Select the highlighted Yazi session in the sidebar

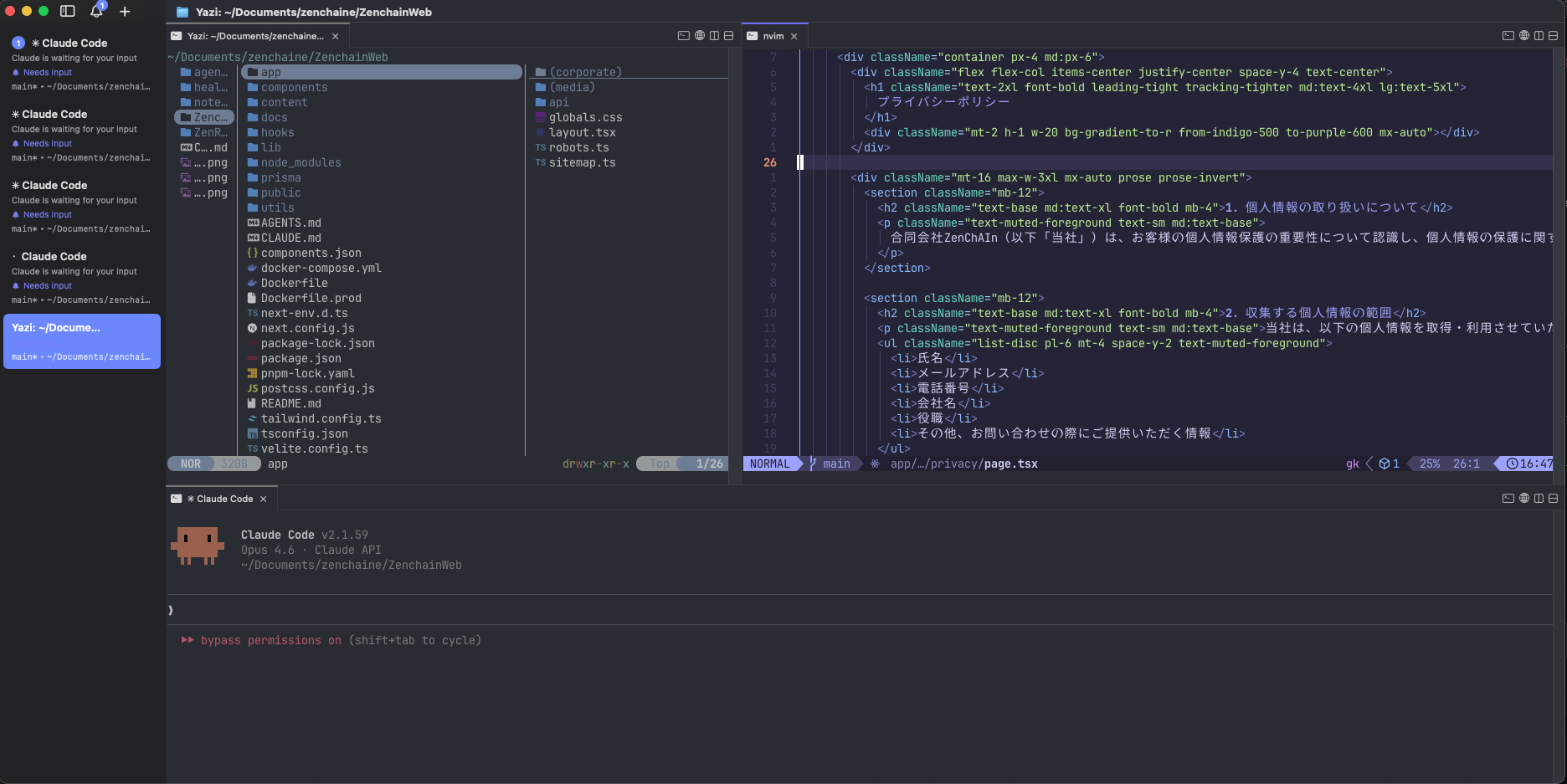coord(81,341)
